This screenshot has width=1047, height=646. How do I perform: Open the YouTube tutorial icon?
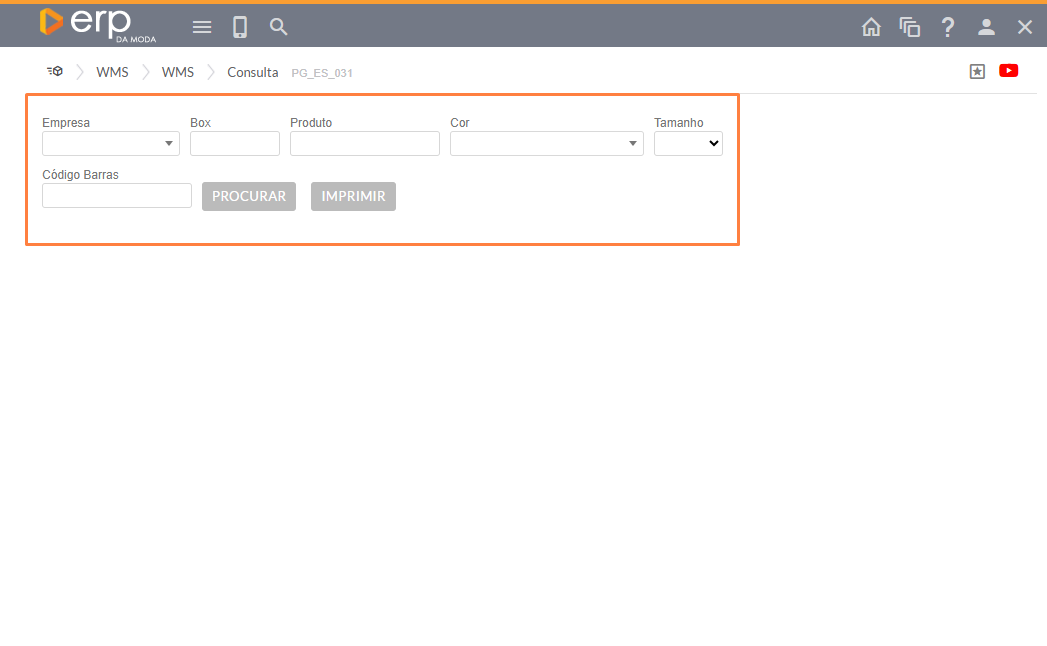tap(1008, 71)
